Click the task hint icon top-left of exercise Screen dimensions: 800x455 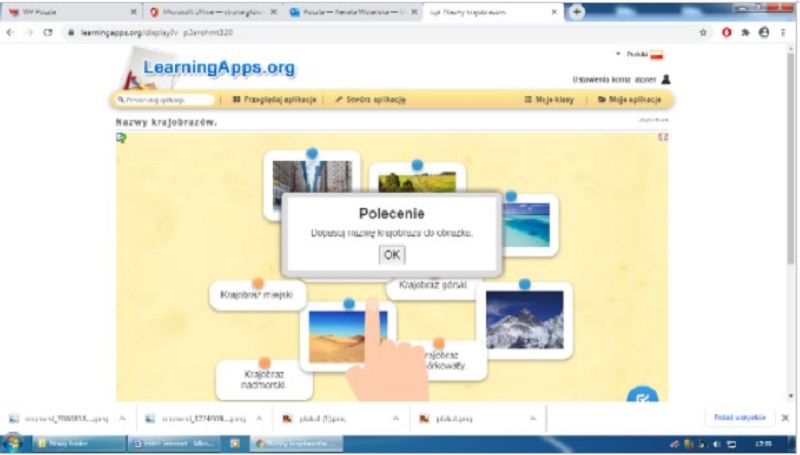(121, 138)
